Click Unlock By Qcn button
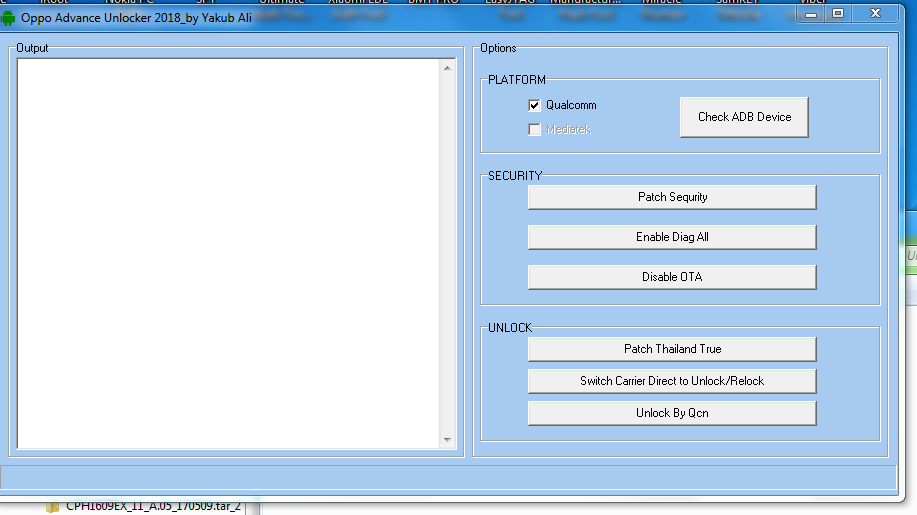The width and height of the screenshot is (917, 515). [672, 413]
